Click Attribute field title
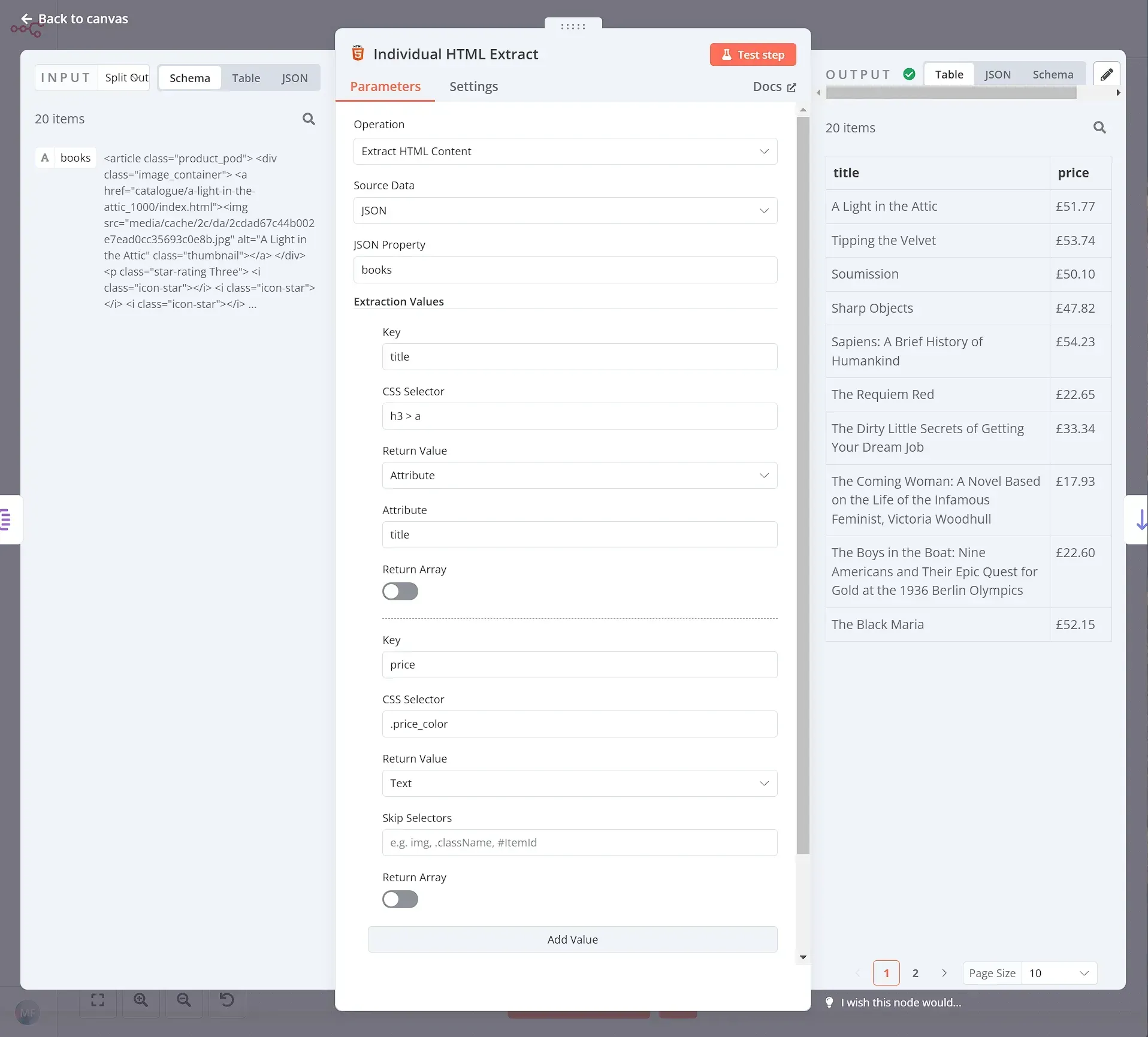This screenshot has height=1037, width=1148. pos(579,534)
